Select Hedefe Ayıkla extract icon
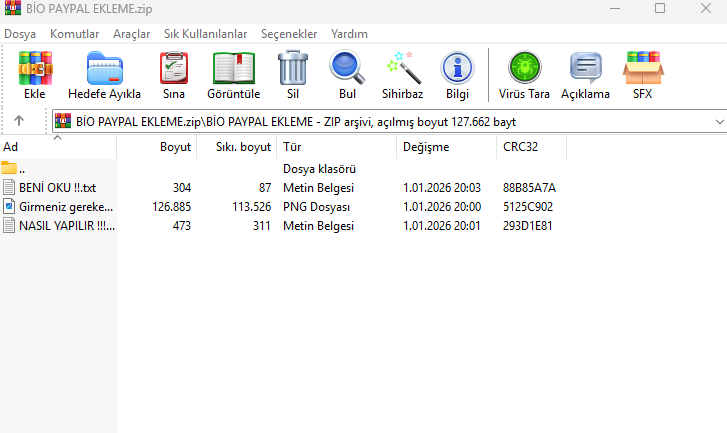Viewport: 727px width, 433px height. click(x=105, y=68)
